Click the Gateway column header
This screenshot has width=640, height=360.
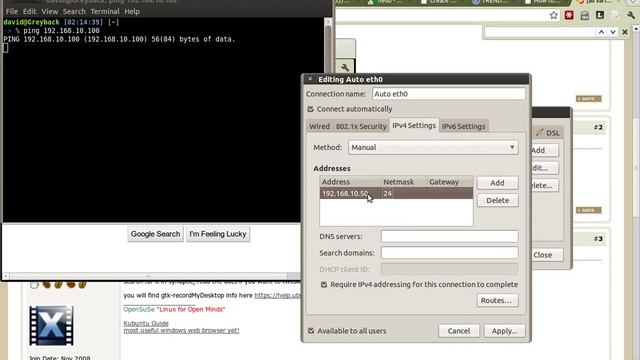pyautogui.click(x=450, y=182)
